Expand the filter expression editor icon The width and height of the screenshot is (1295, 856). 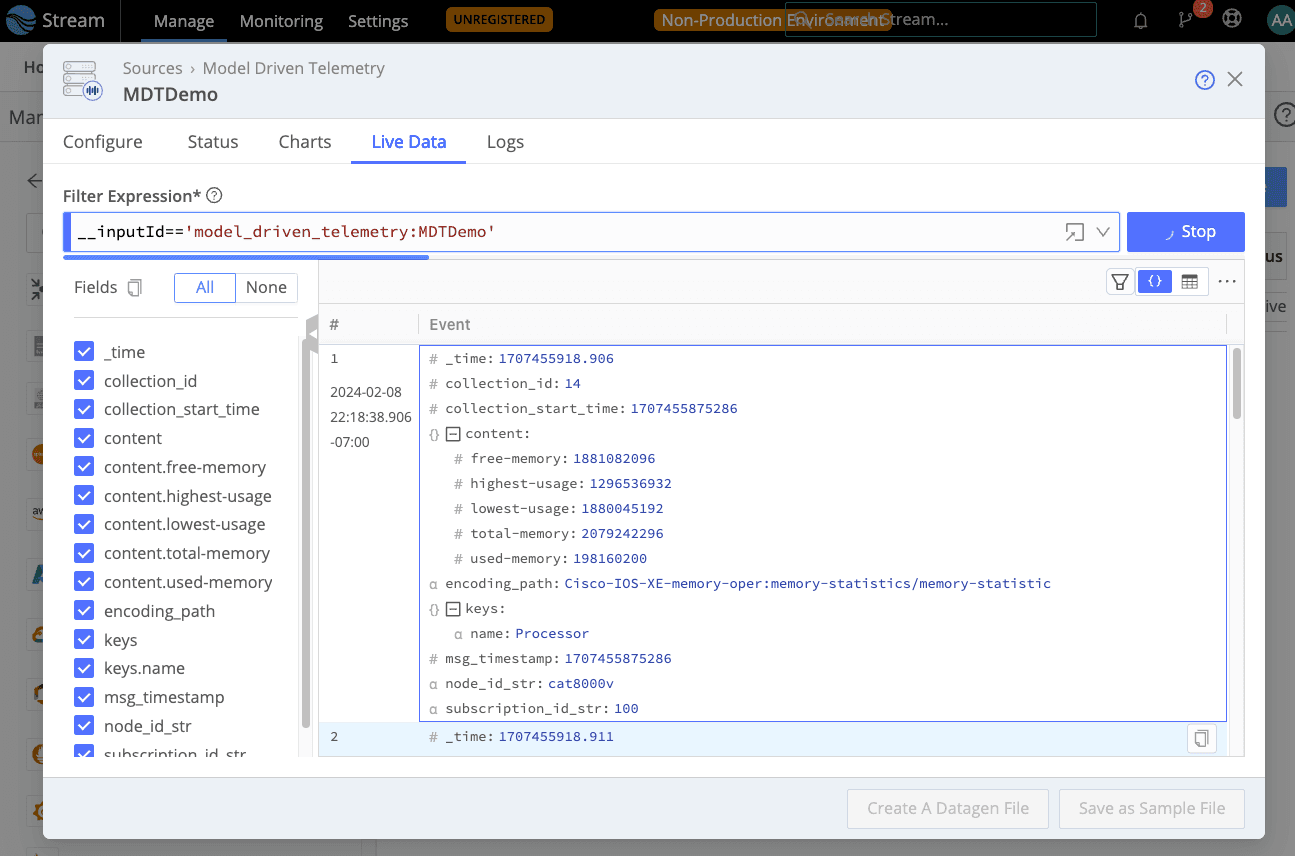1074,232
